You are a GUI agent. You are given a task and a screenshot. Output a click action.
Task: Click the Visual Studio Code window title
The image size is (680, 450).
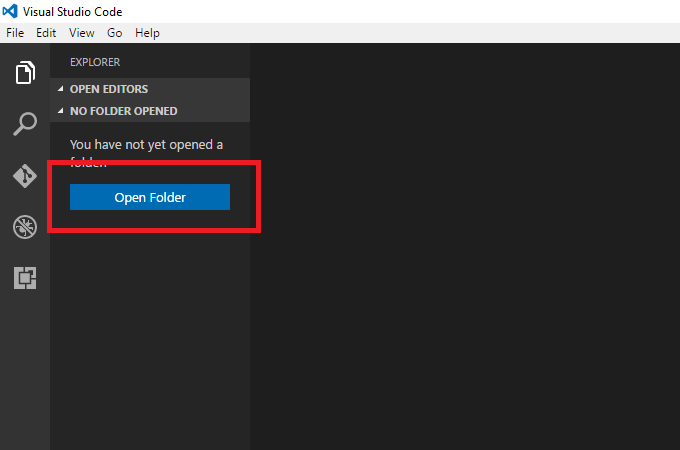(x=72, y=12)
